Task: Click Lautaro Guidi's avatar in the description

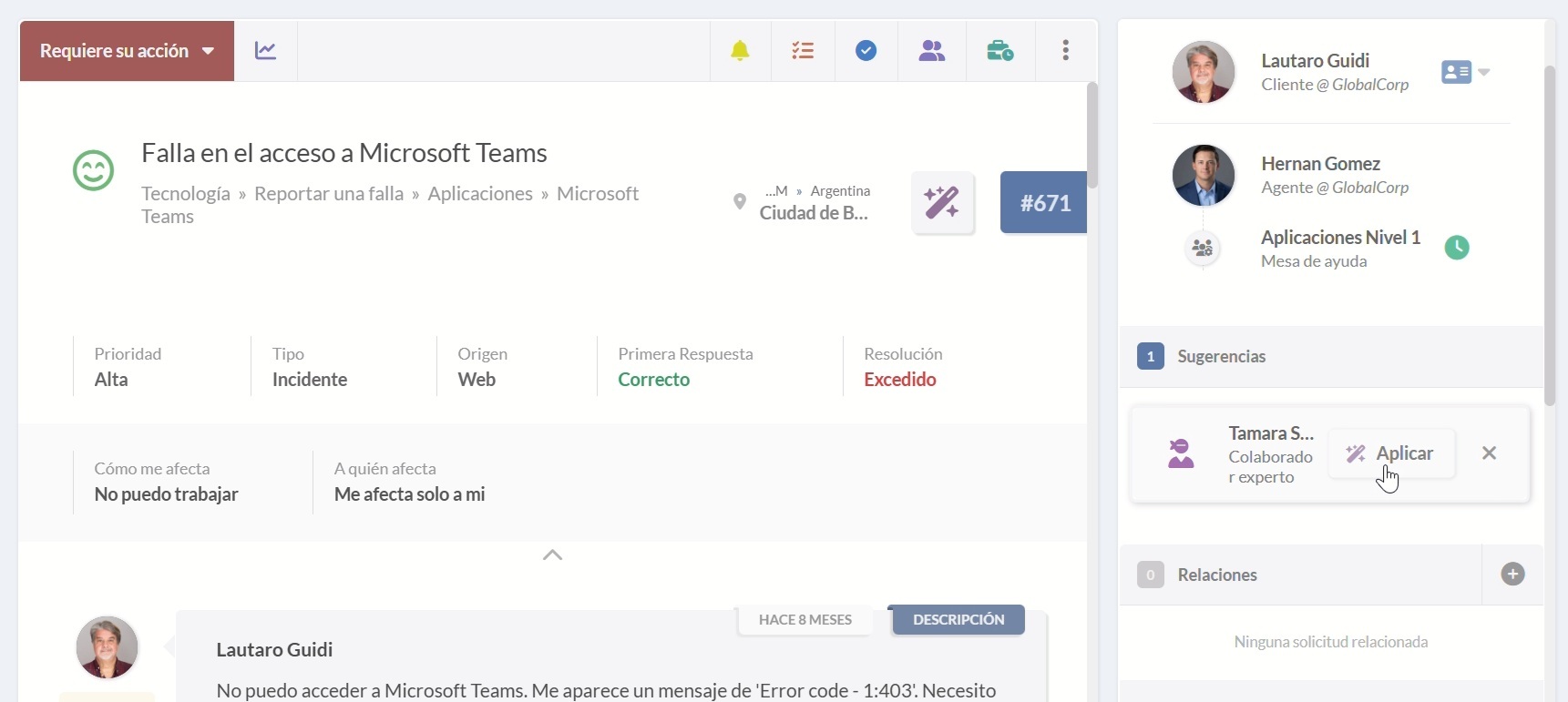Action: (x=107, y=647)
